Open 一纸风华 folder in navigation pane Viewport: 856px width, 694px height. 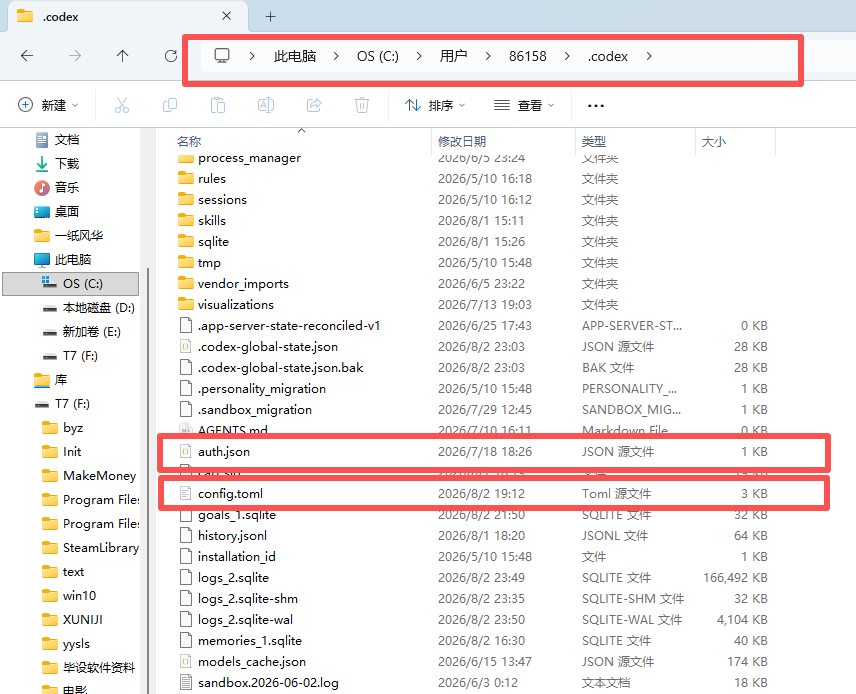pyautogui.click(x=69, y=235)
